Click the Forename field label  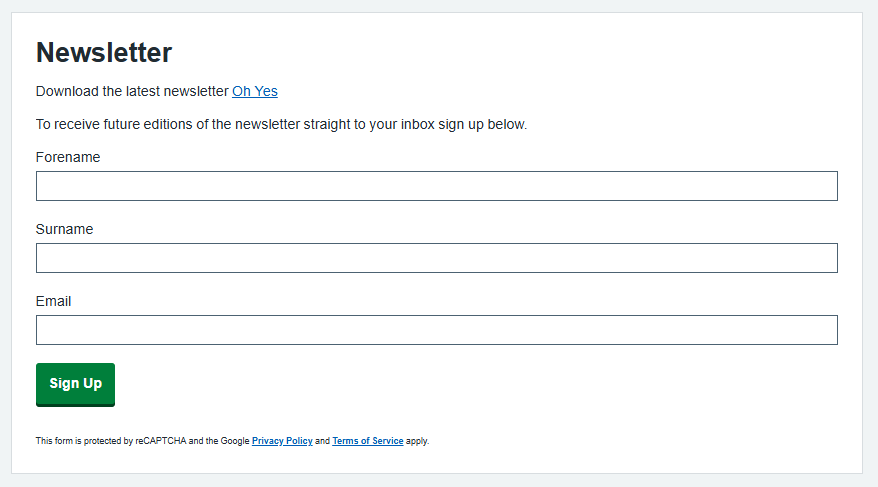68,157
